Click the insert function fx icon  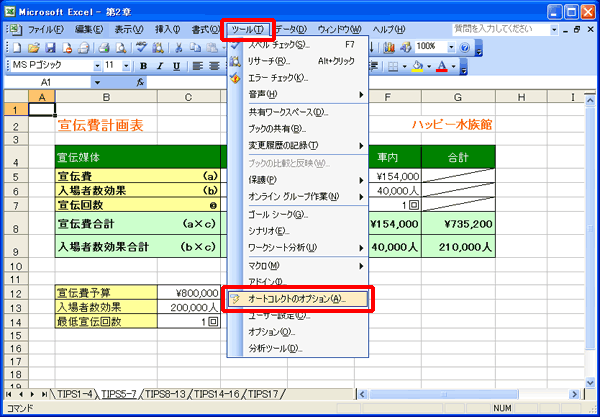pos(140,82)
